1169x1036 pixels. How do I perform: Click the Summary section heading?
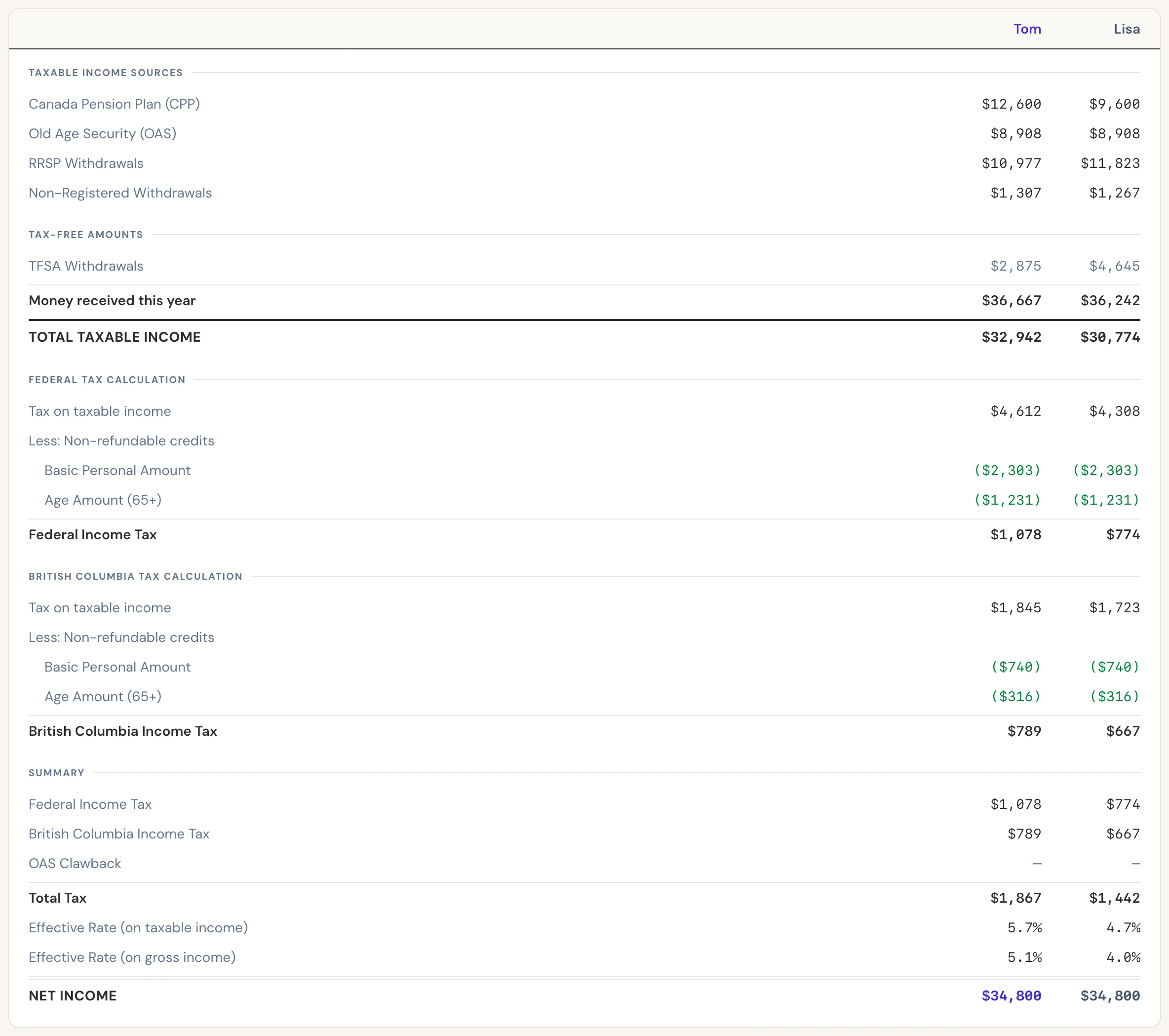point(57,773)
